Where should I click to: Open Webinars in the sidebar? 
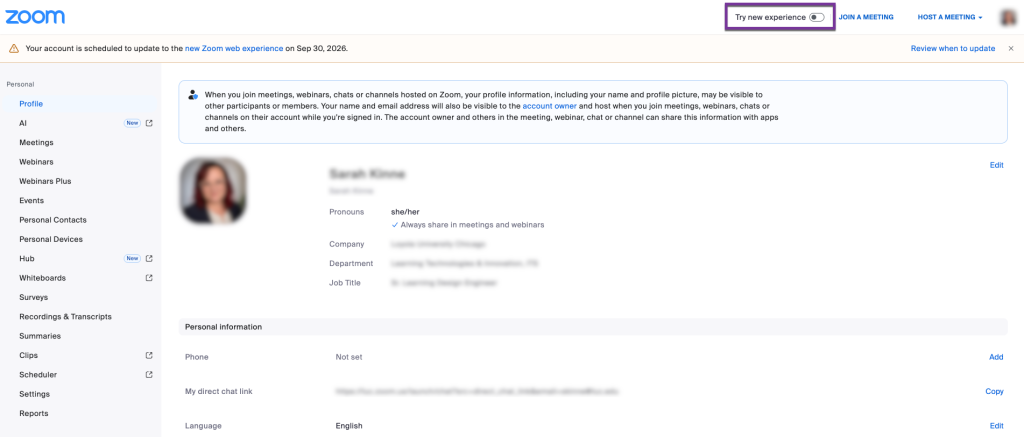click(37, 162)
